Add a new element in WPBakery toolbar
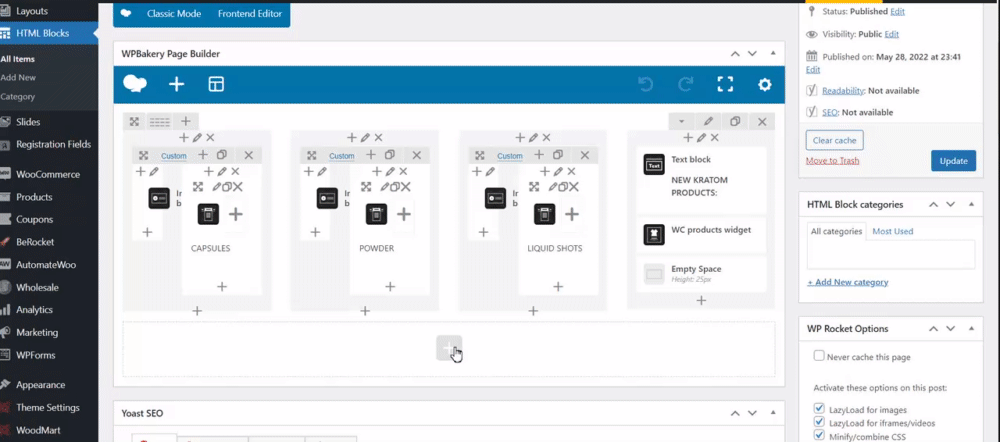This screenshot has width=1000, height=442. (176, 84)
